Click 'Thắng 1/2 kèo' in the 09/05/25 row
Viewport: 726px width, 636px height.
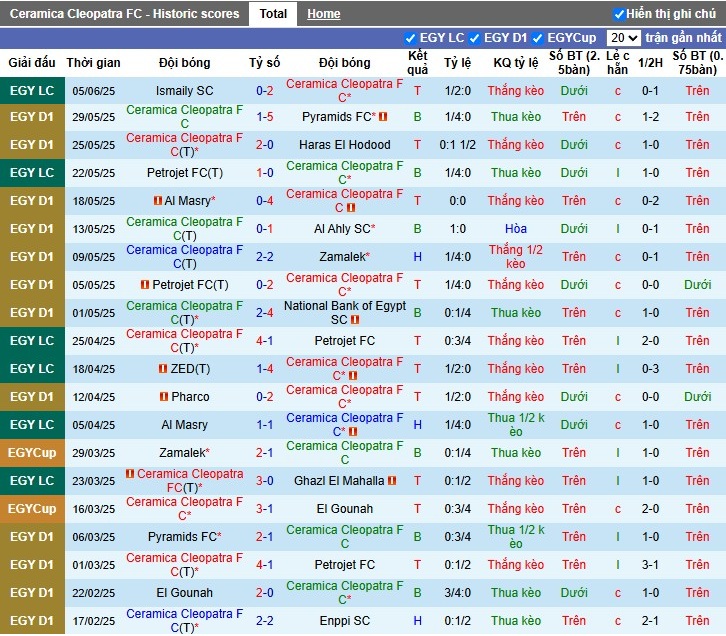pyautogui.click(x=515, y=256)
